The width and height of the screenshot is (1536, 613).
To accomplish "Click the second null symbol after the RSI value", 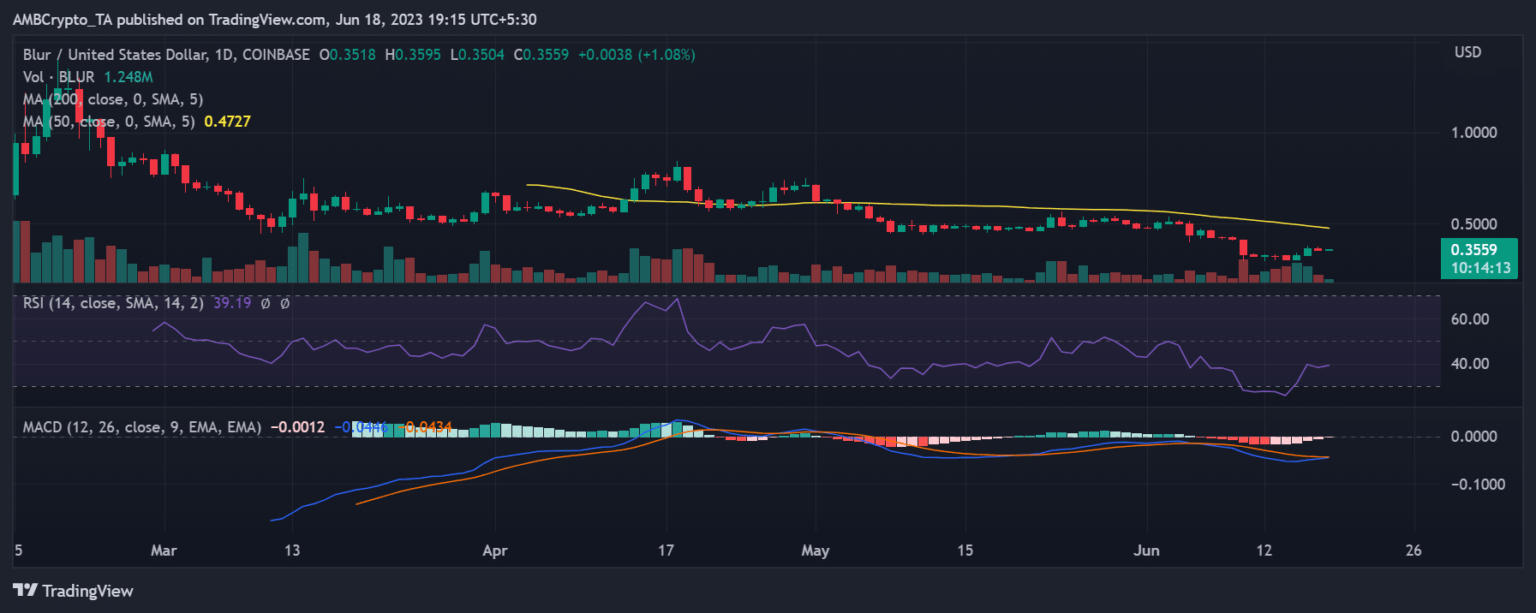I will [285, 302].
